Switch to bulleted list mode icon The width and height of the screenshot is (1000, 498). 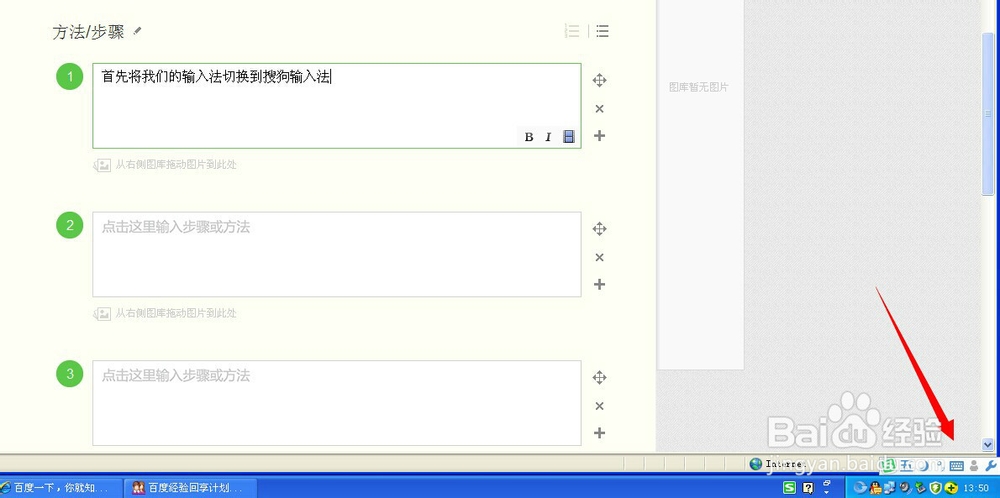602,31
